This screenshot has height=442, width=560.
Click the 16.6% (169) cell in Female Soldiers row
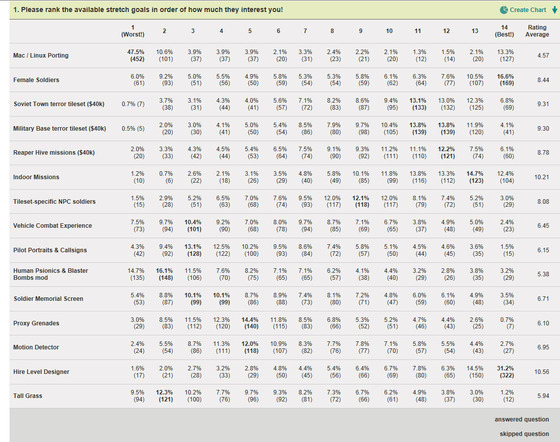click(505, 80)
